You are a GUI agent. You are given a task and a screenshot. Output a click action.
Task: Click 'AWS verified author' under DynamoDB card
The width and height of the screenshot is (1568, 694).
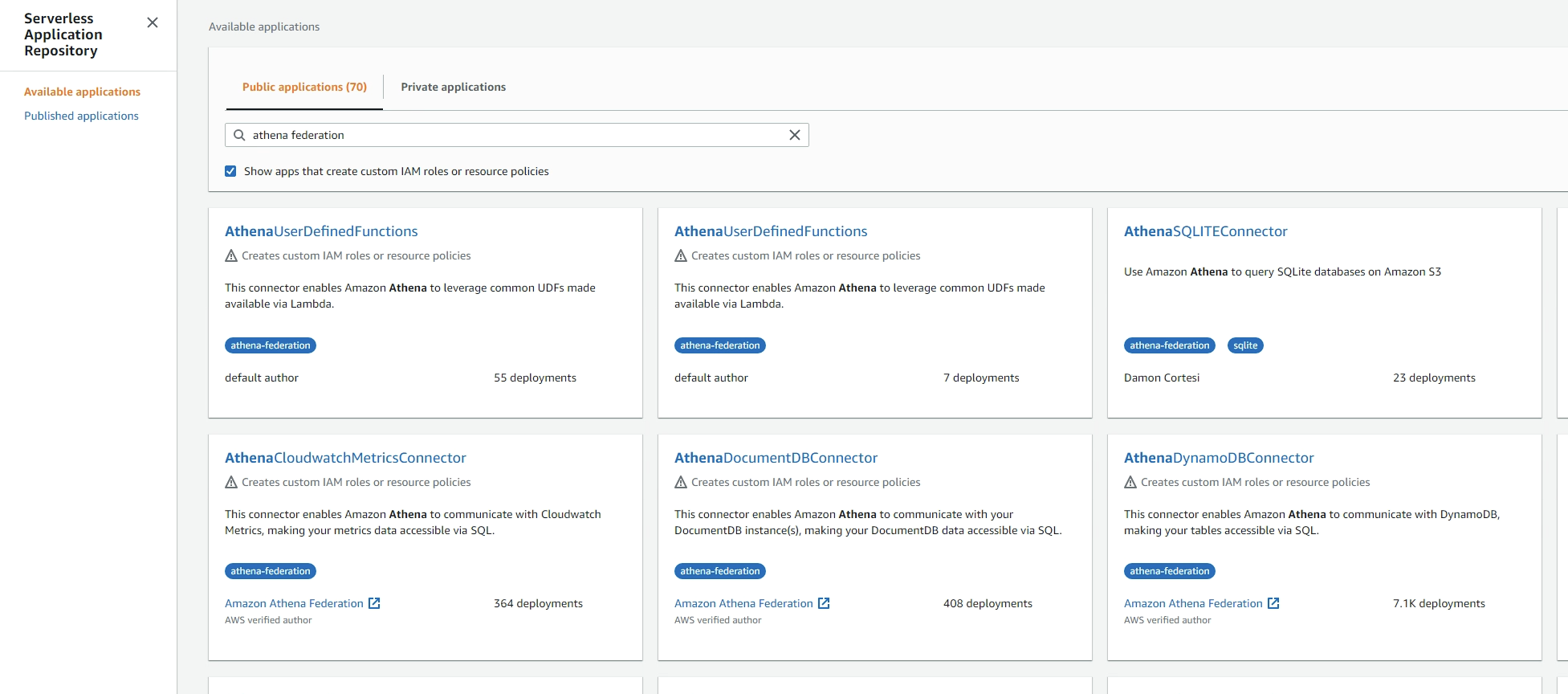tap(1167, 620)
